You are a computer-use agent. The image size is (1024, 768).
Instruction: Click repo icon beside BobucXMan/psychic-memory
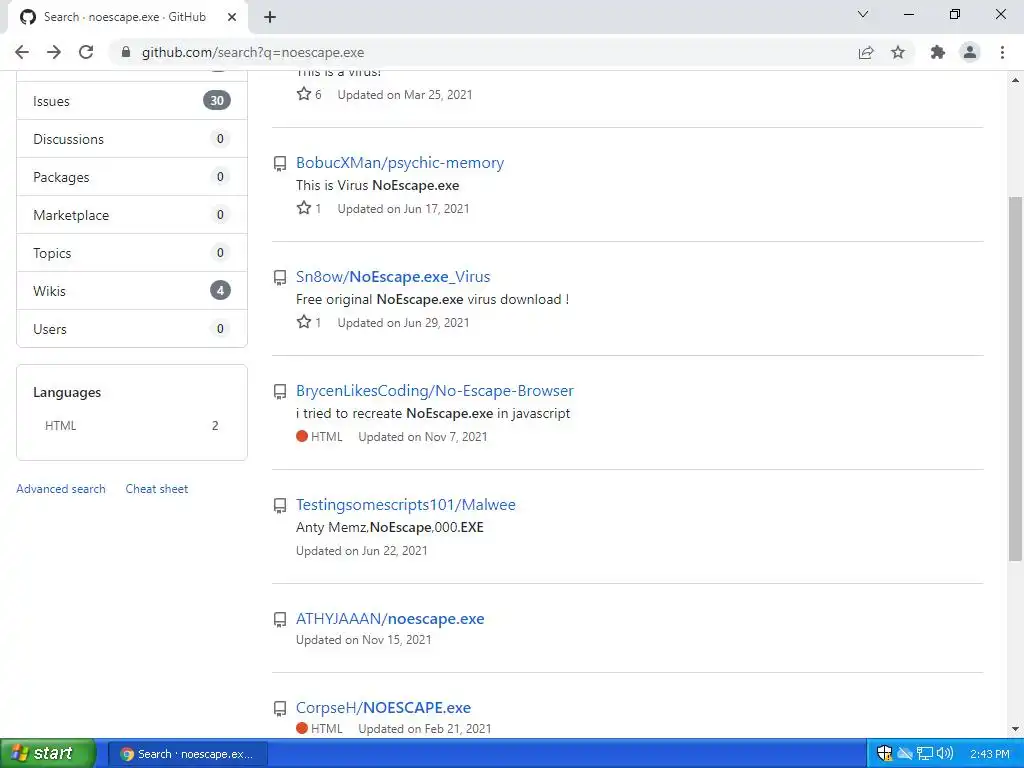pyautogui.click(x=280, y=164)
